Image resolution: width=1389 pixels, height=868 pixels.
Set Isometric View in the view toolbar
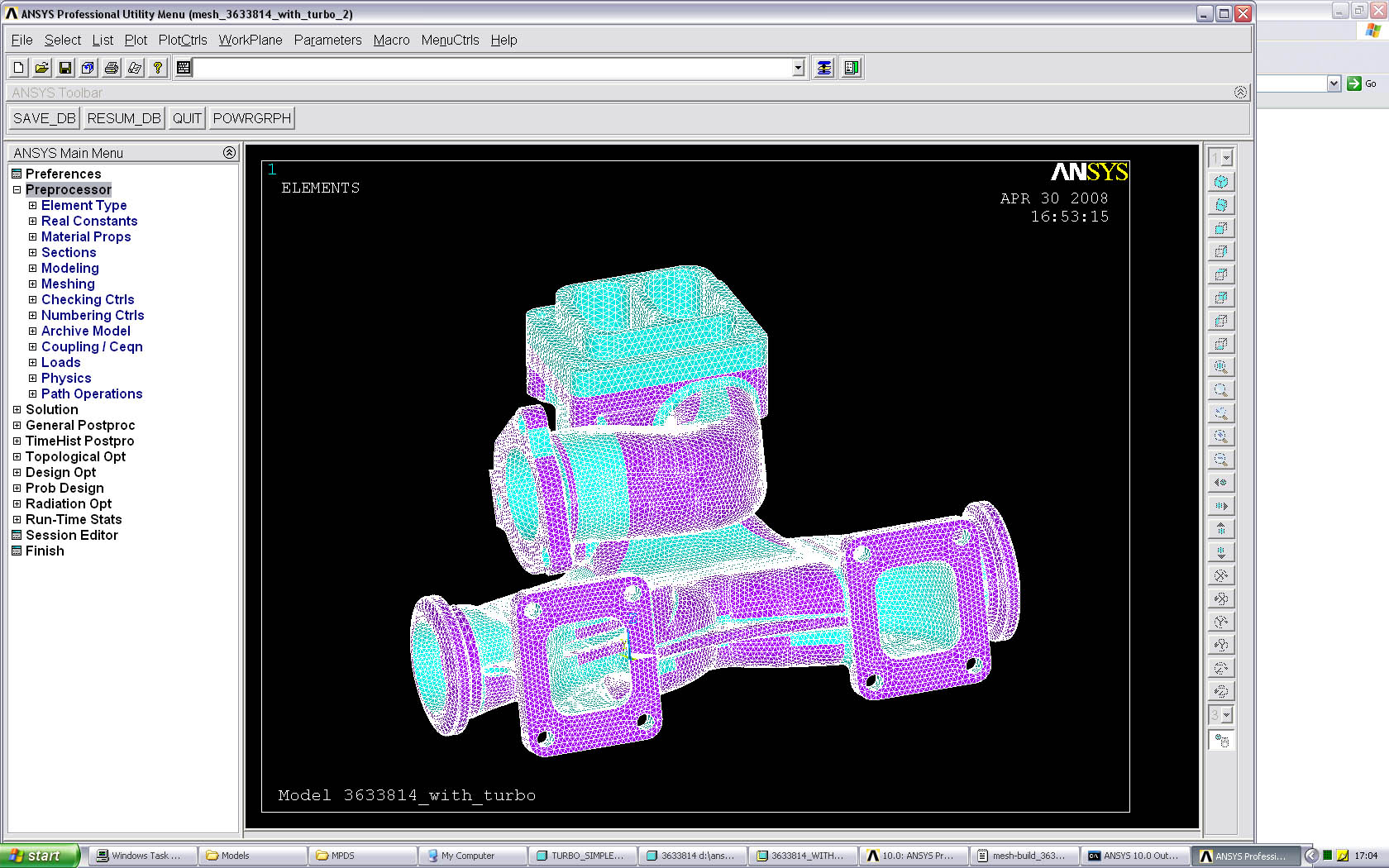point(1221,182)
